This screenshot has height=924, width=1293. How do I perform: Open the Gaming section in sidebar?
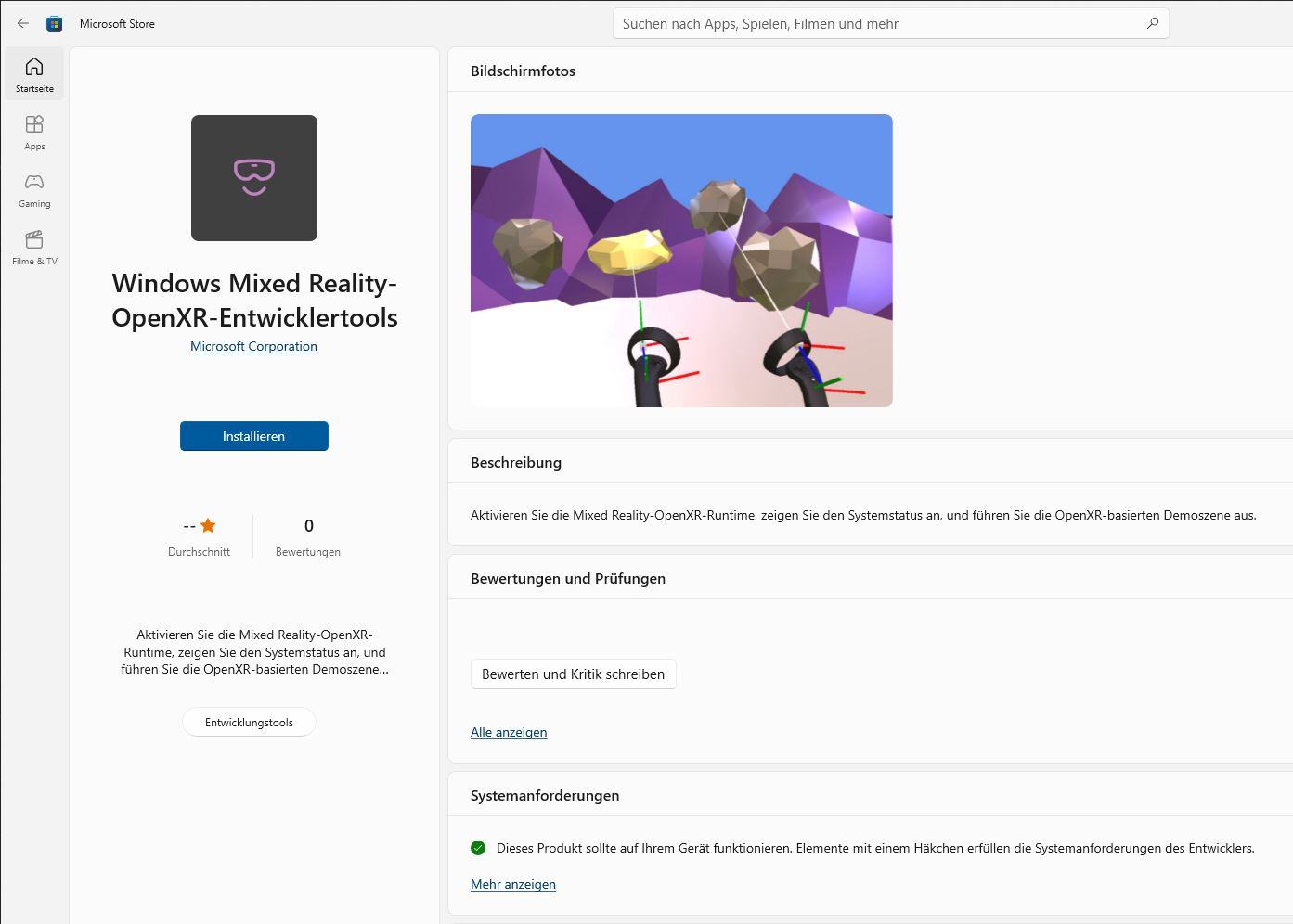[34, 189]
